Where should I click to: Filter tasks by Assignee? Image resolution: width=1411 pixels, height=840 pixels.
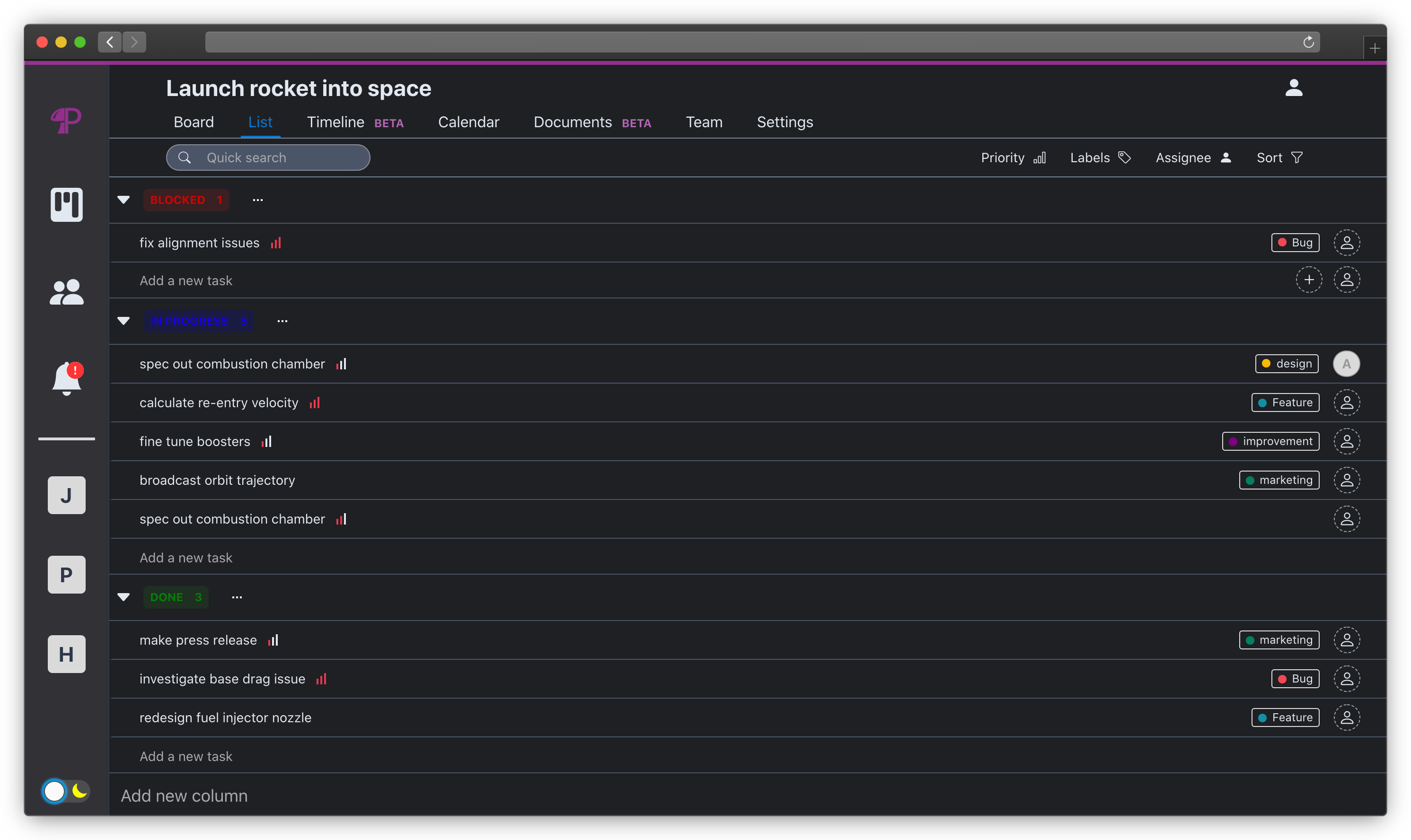(1192, 157)
